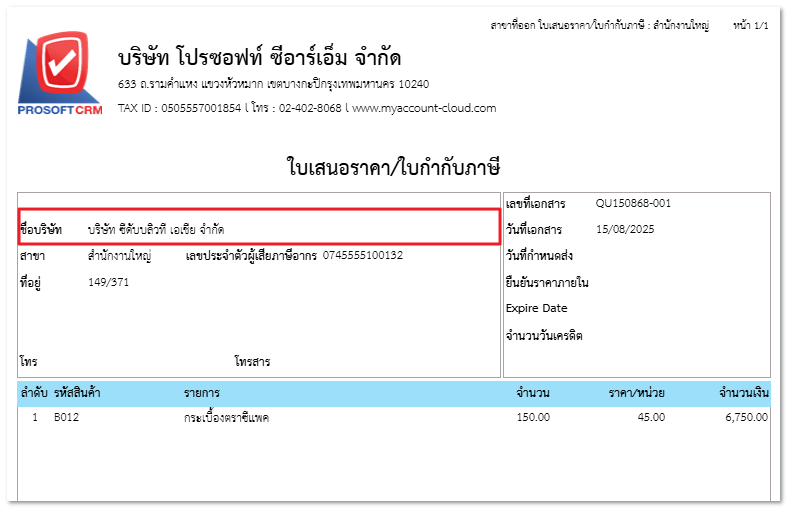Select the TAX ID 0505557001854 text
The width and height of the screenshot is (787, 508).
pos(180,108)
